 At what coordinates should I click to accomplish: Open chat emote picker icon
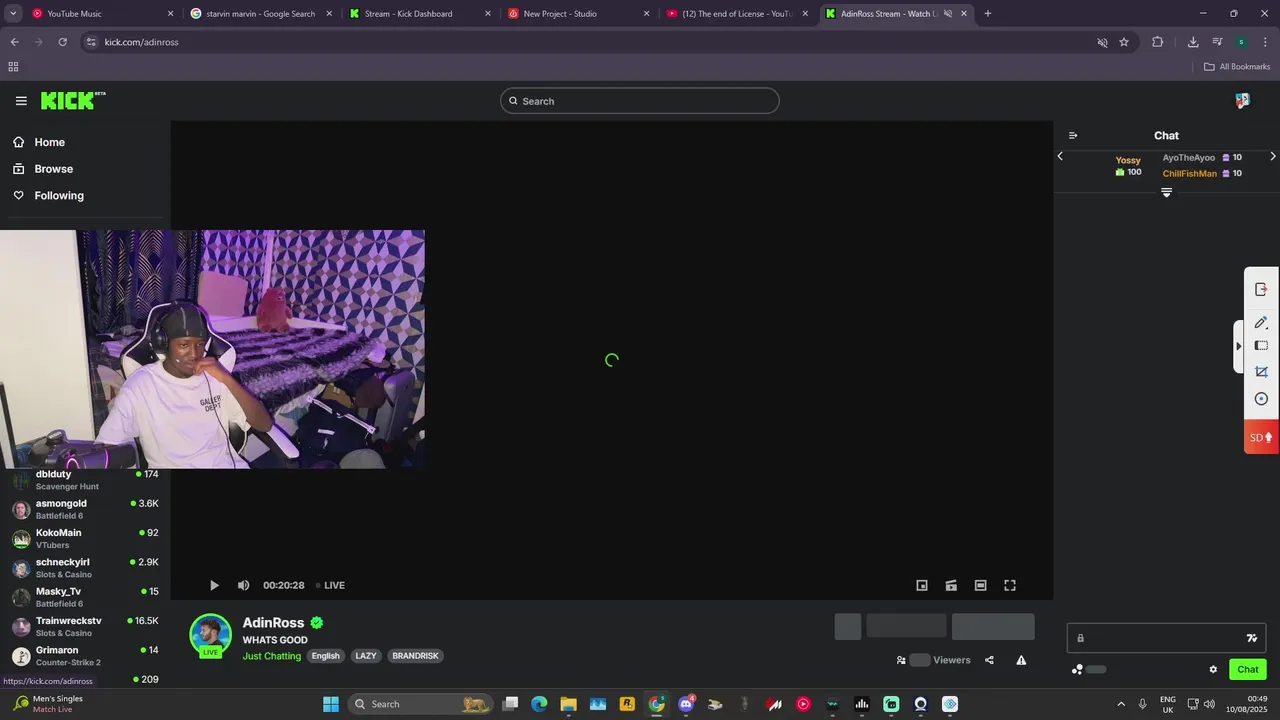[1251, 638]
